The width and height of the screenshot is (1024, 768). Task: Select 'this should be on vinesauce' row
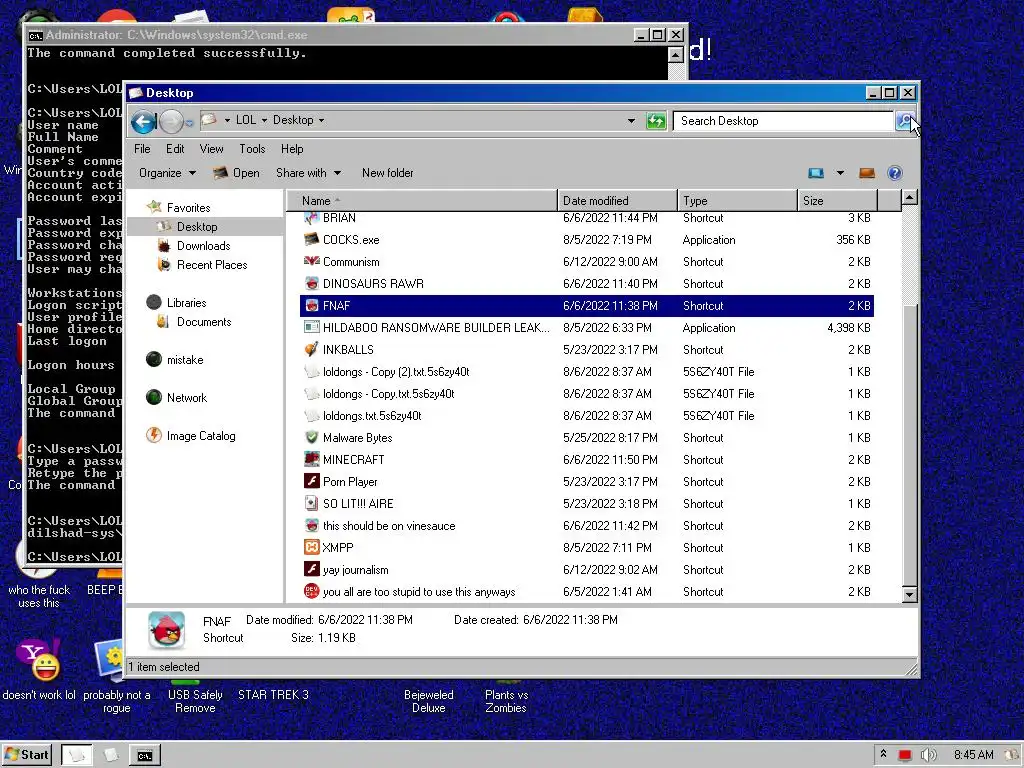click(586, 526)
